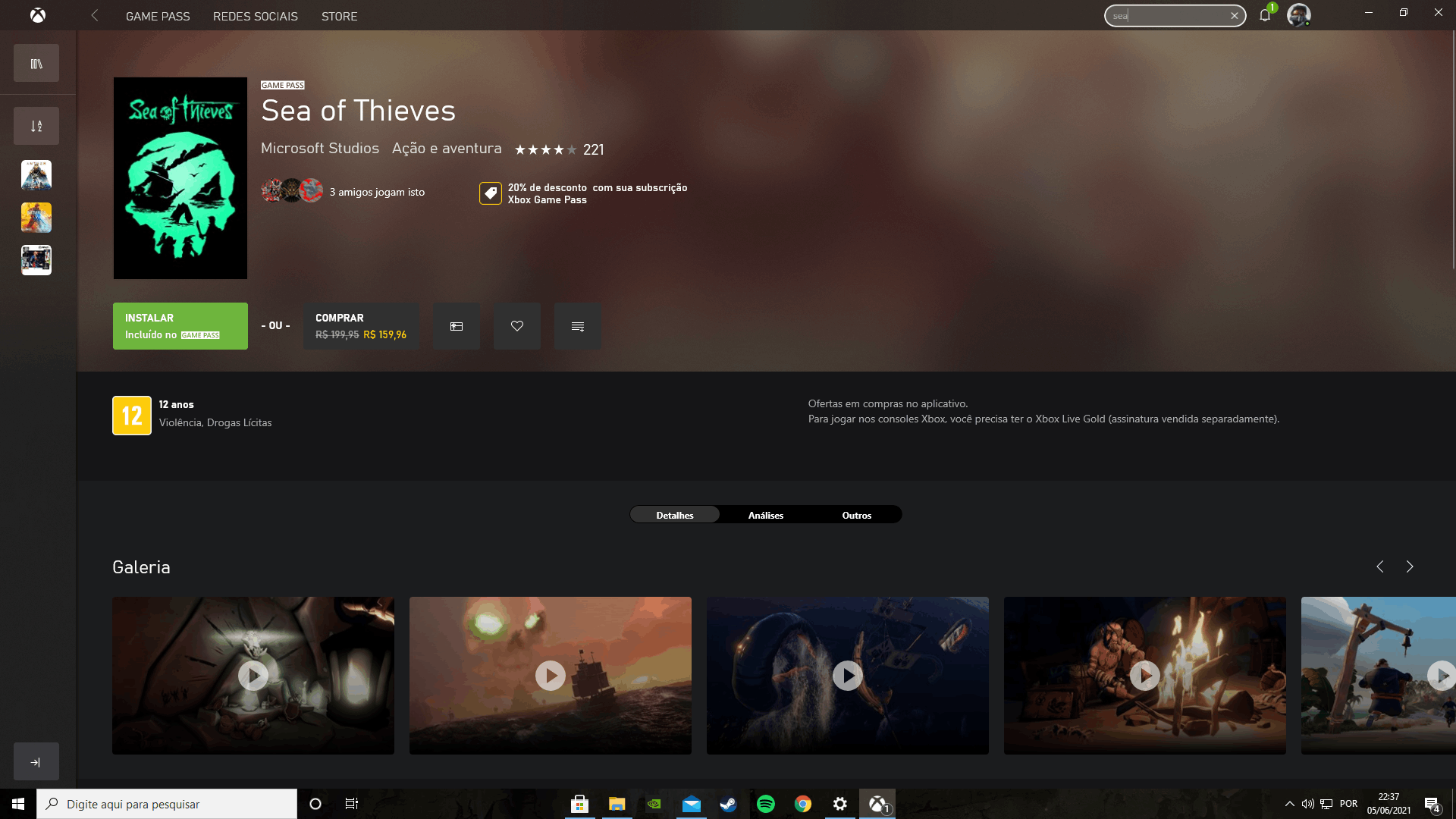Open NVIDIA app from taskbar
This screenshot has width=1456, height=819.
[654, 804]
